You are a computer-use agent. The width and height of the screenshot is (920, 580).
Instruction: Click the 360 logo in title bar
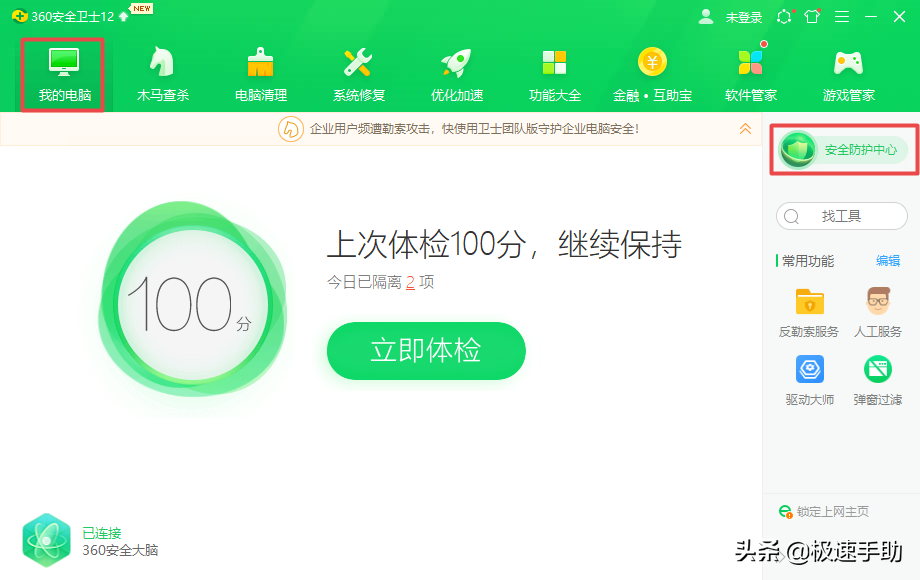(19, 16)
